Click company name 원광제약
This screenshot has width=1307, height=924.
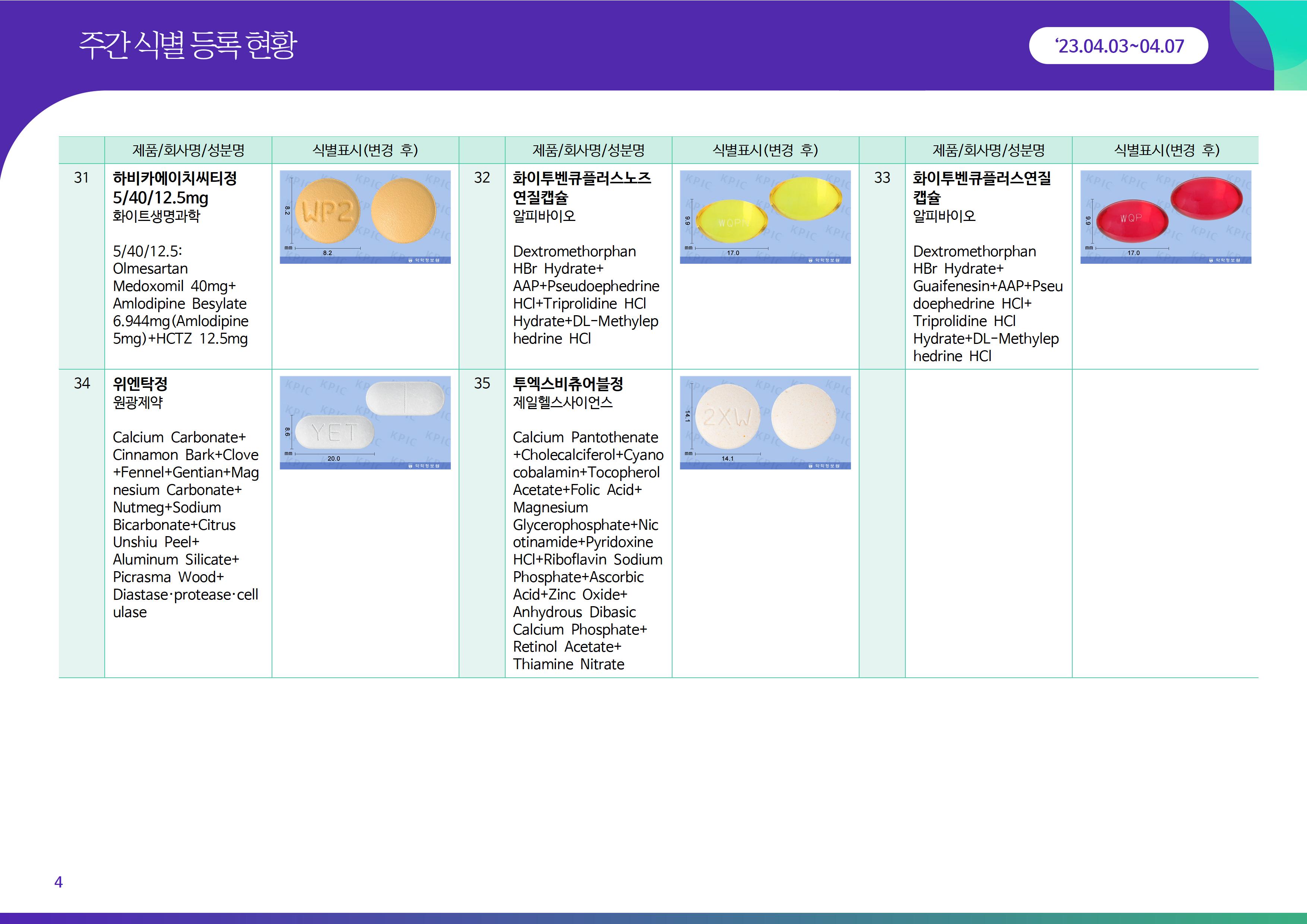(x=138, y=402)
